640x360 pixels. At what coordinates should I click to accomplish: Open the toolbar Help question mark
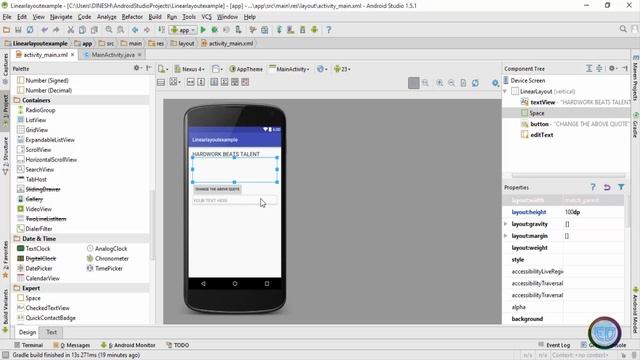pos(329,30)
